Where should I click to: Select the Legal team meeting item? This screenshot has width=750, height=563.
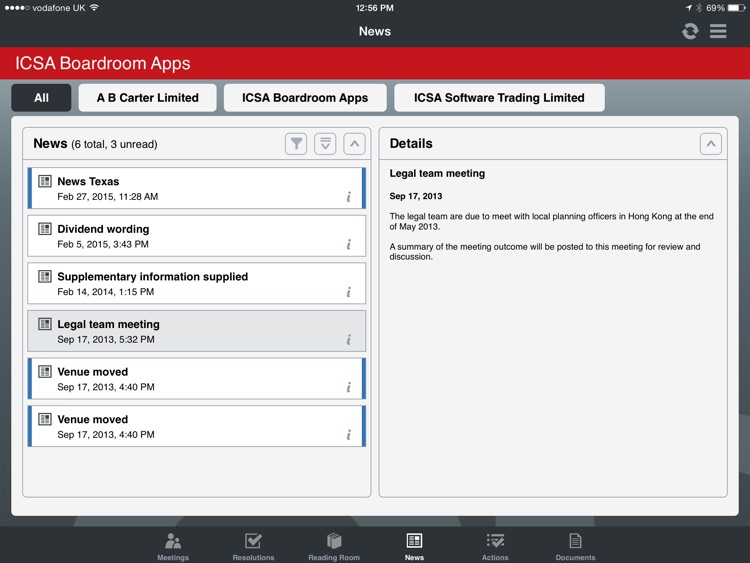pyautogui.click(x=197, y=331)
